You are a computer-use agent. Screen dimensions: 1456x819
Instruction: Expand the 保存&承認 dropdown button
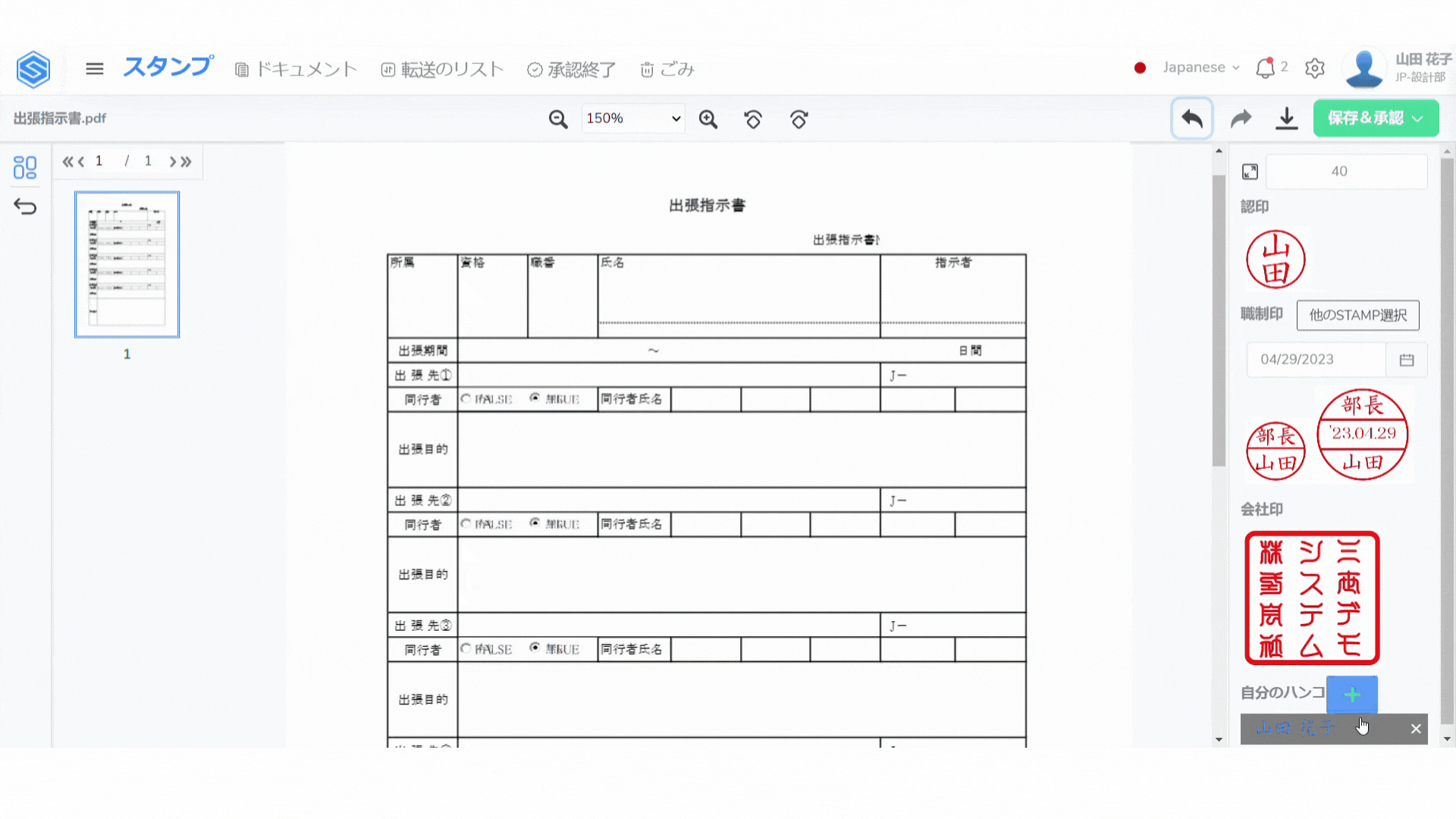tap(1418, 118)
